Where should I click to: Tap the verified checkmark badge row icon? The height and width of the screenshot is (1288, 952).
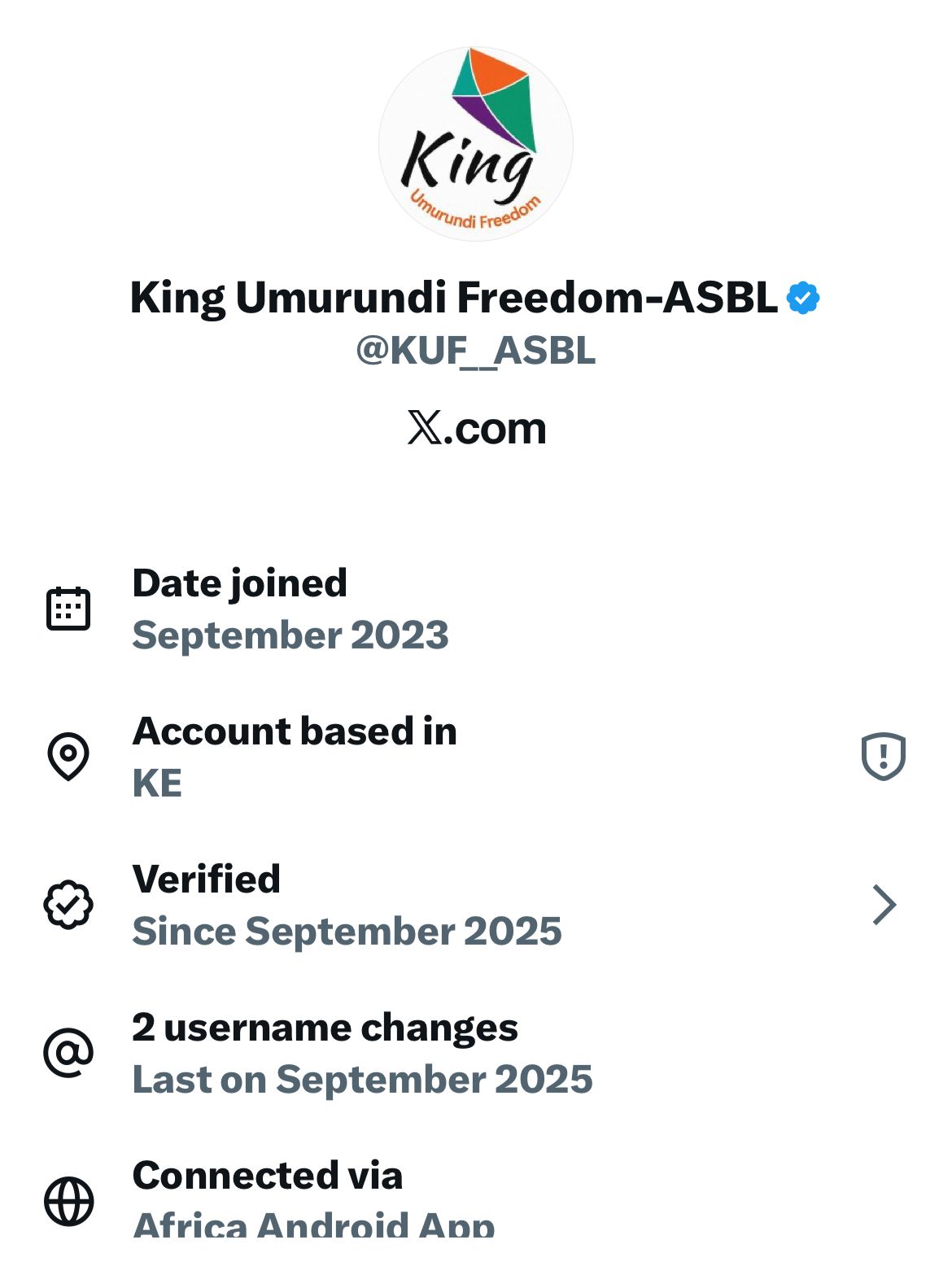tap(68, 904)
